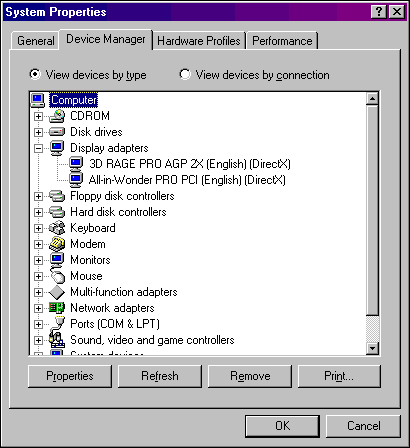Select the 3D RAGE PRO AGP 2X adapter icon
Viewport: 410px width, 448px height.
pos(76,164)
